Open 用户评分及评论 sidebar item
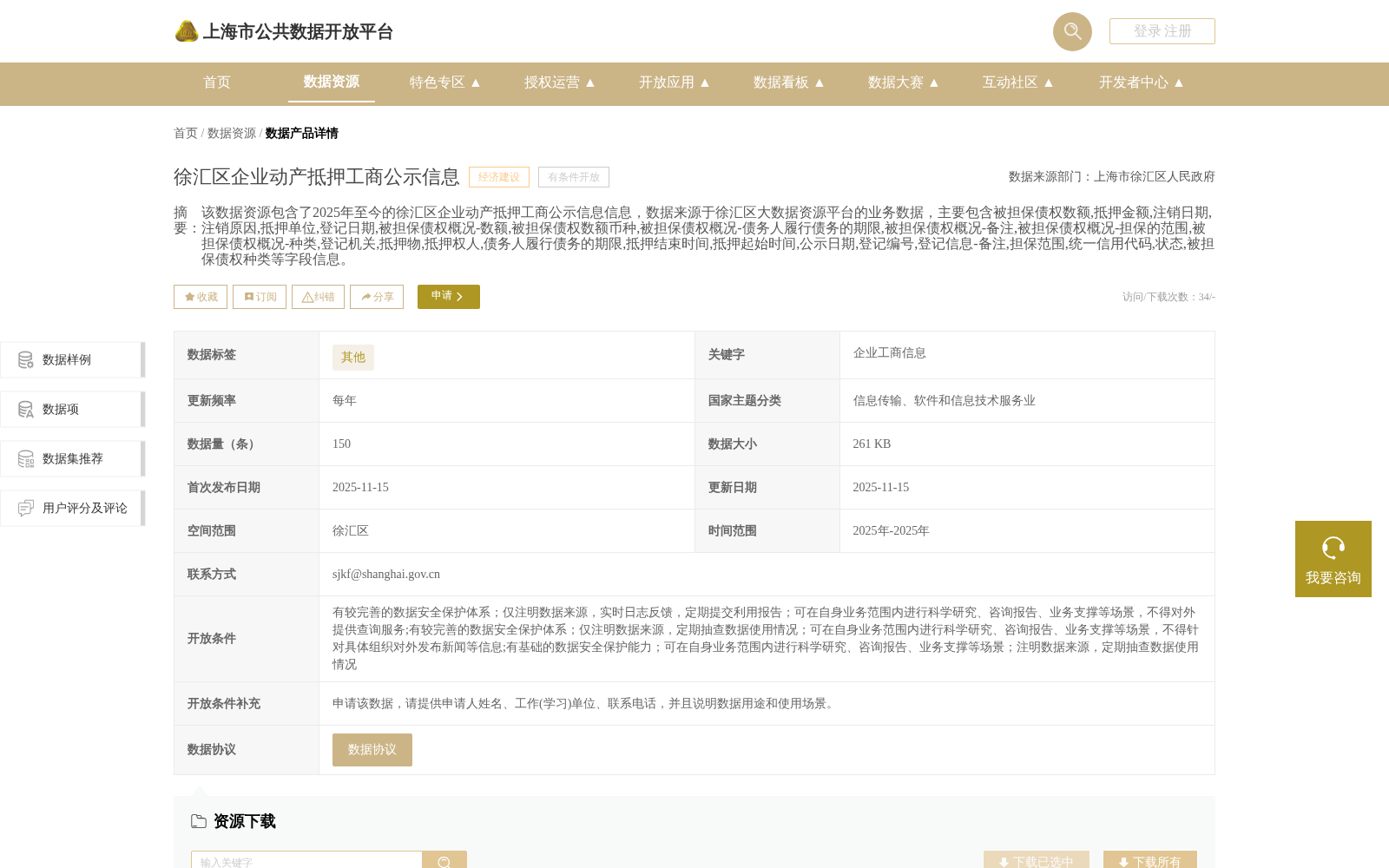 73,508
